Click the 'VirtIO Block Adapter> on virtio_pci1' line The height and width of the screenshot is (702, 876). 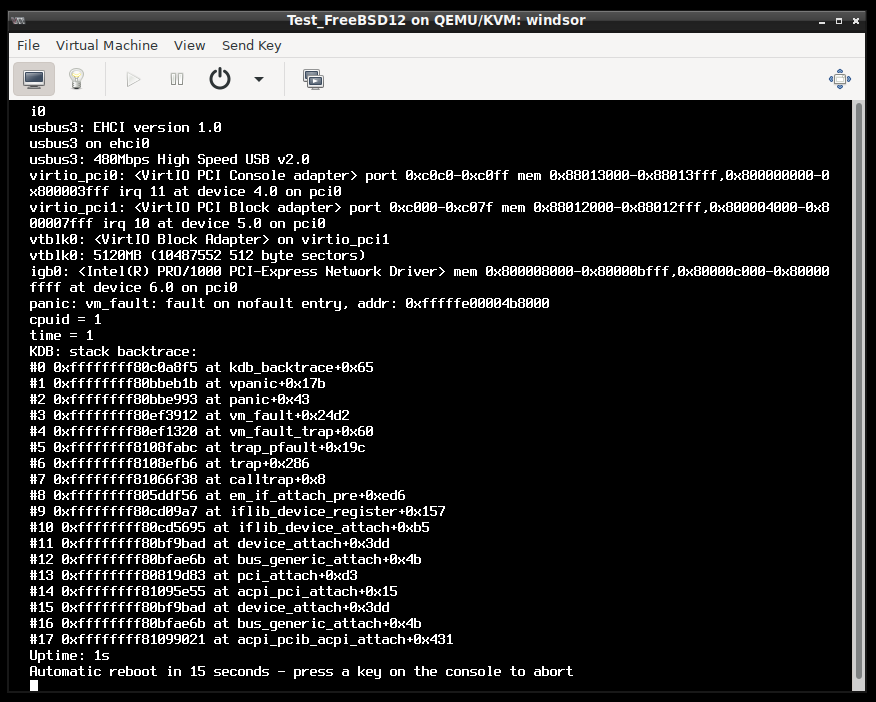[x=210, y=240]
